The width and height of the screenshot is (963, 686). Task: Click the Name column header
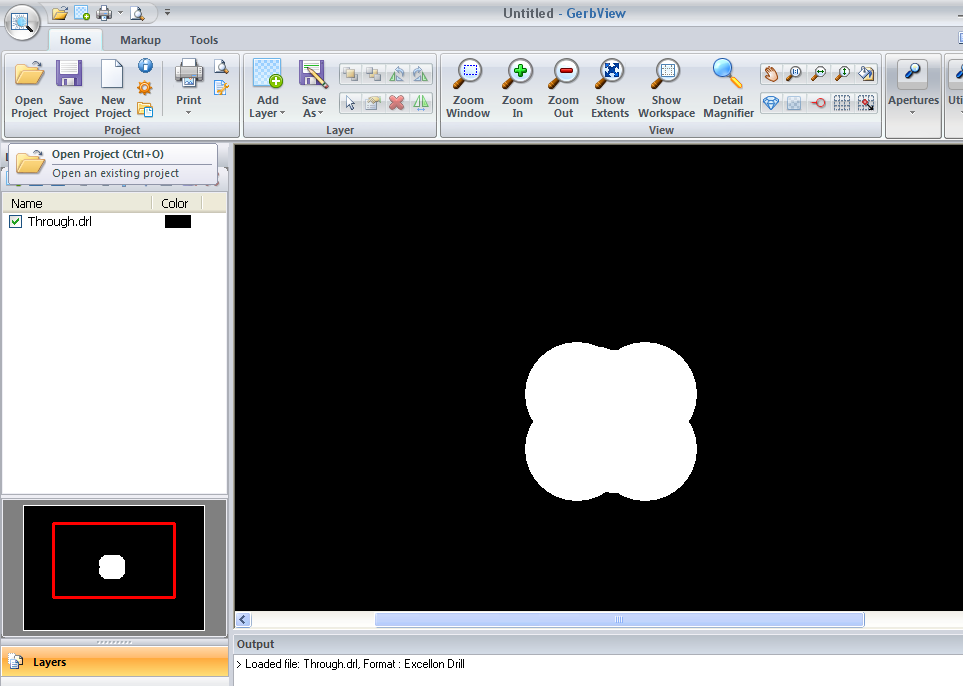pyautogui.click(x=77, y=203)
